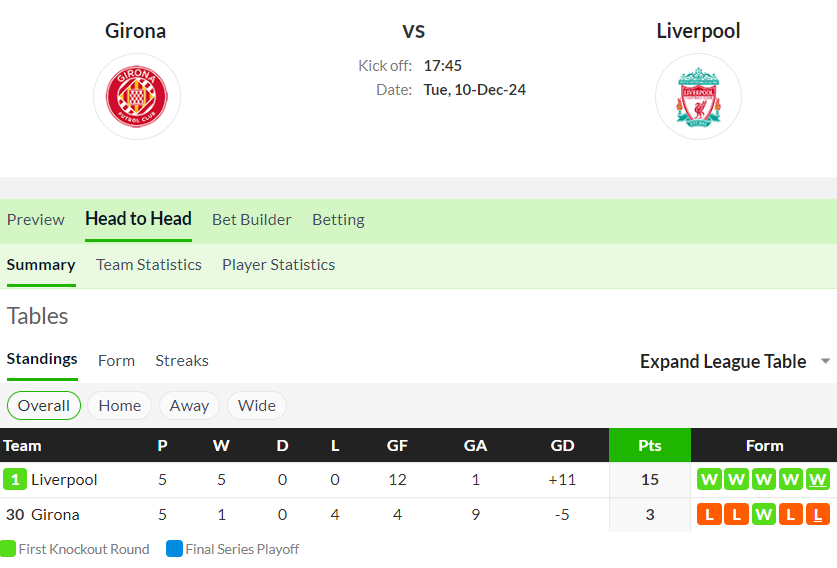The height and width of the screenshot is (568, 837).
Task: Select the Home standings filter
Action: tap(120, 406)
